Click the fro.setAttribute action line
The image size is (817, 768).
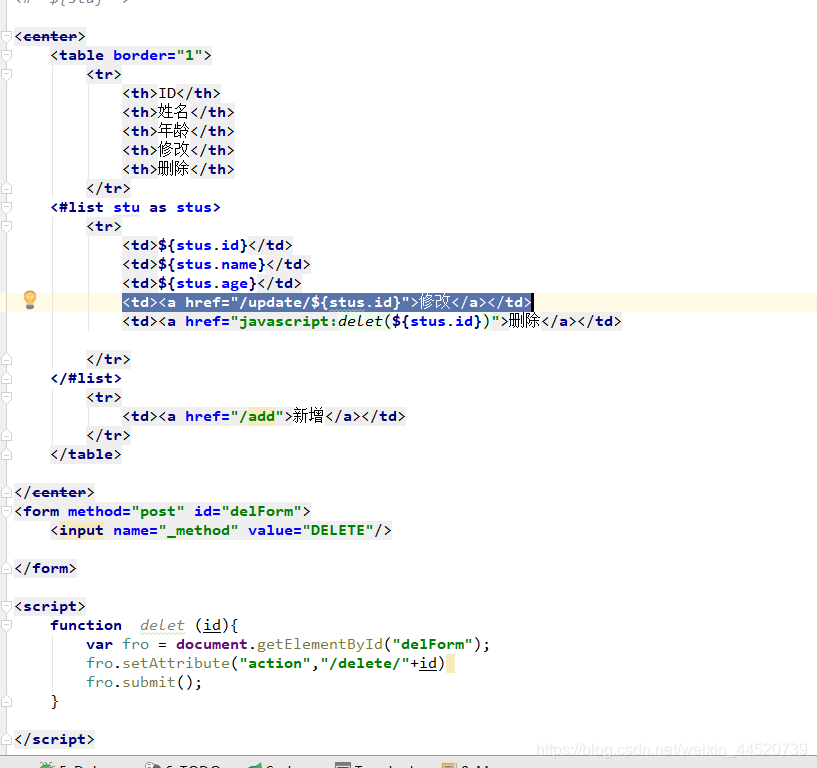(266, 663)
